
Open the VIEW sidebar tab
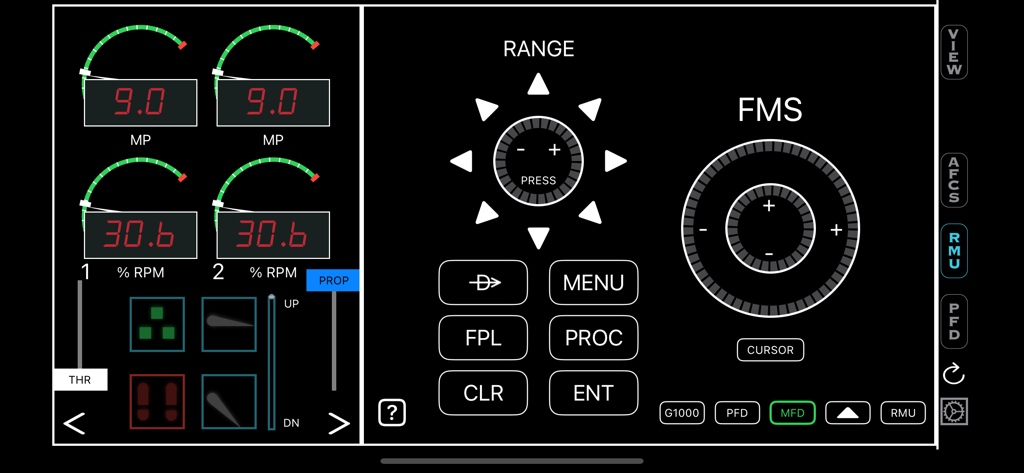click(954, 52)
